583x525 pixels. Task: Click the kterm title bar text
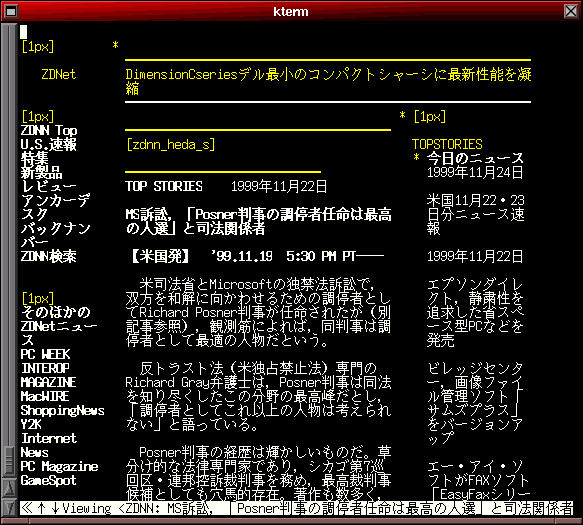point(291,11)
